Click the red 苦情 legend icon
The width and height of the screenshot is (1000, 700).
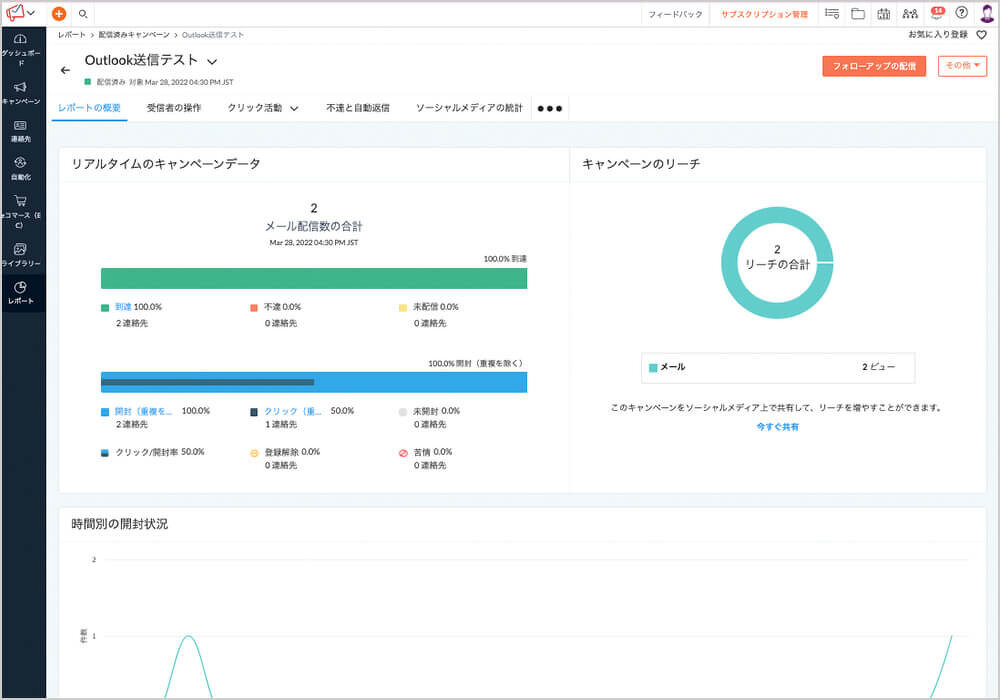point(403,453)
